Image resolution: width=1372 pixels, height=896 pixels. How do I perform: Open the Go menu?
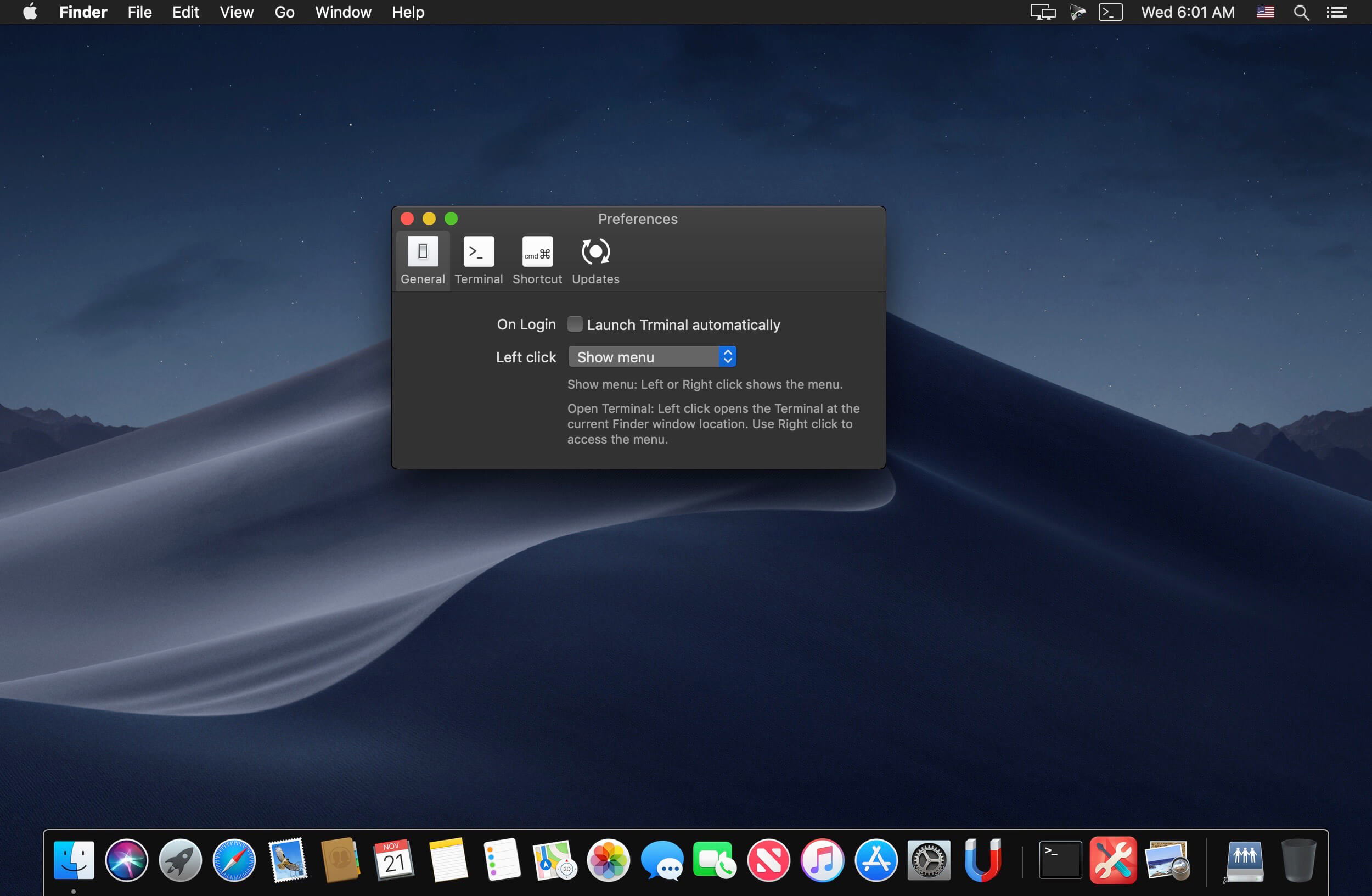pos(284,12)
